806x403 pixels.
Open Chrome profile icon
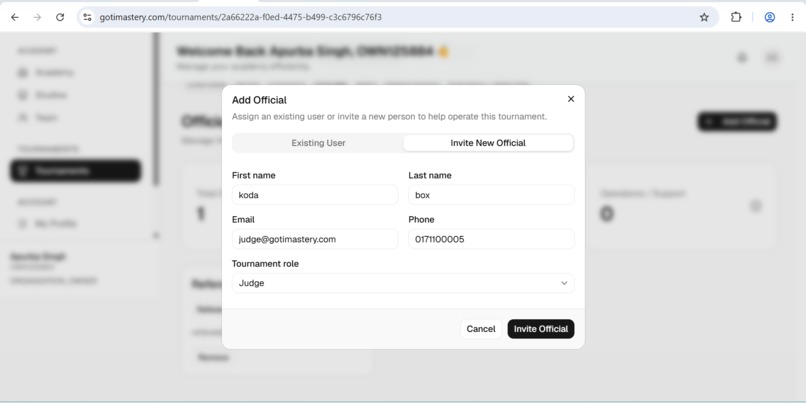pos(770,17)
